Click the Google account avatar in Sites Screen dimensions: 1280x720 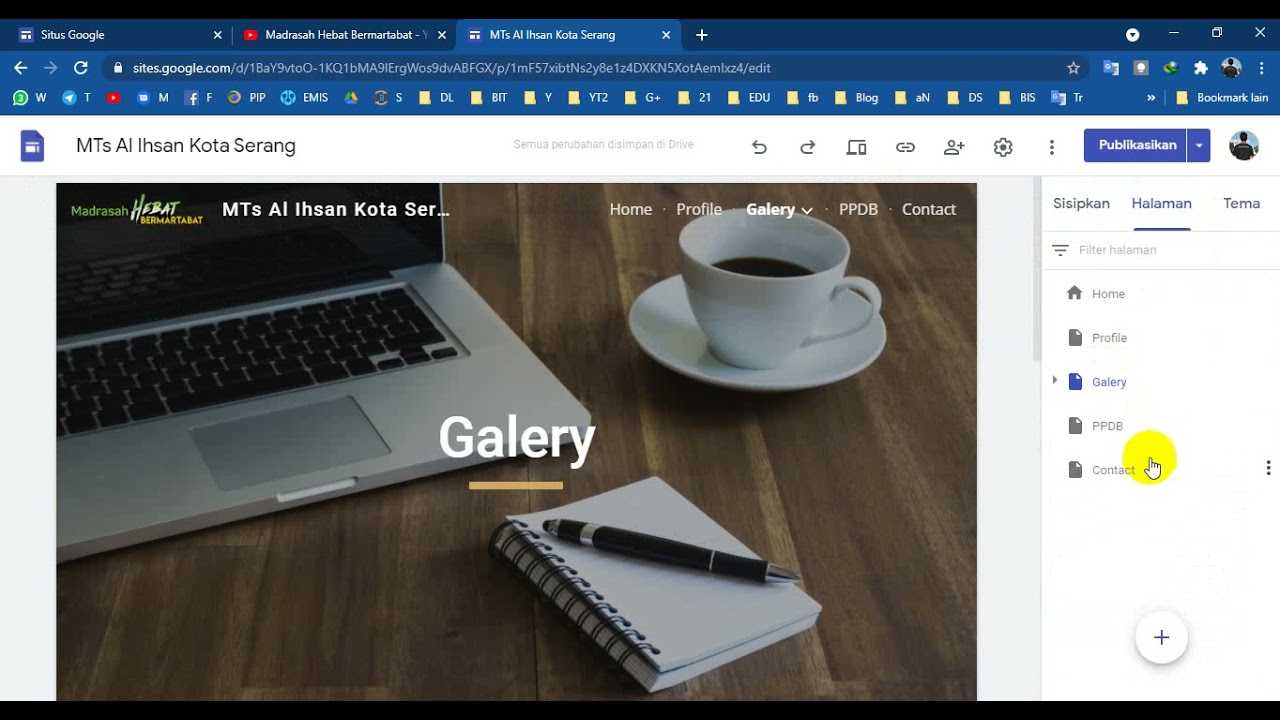tap(1243, 146)
